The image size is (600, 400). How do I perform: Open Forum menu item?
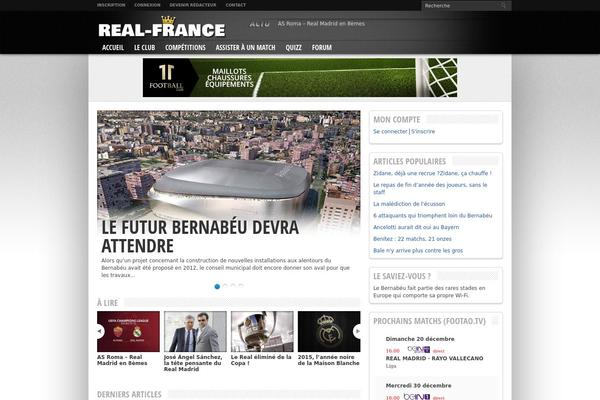pyautogui.click(x=321, y=47)
